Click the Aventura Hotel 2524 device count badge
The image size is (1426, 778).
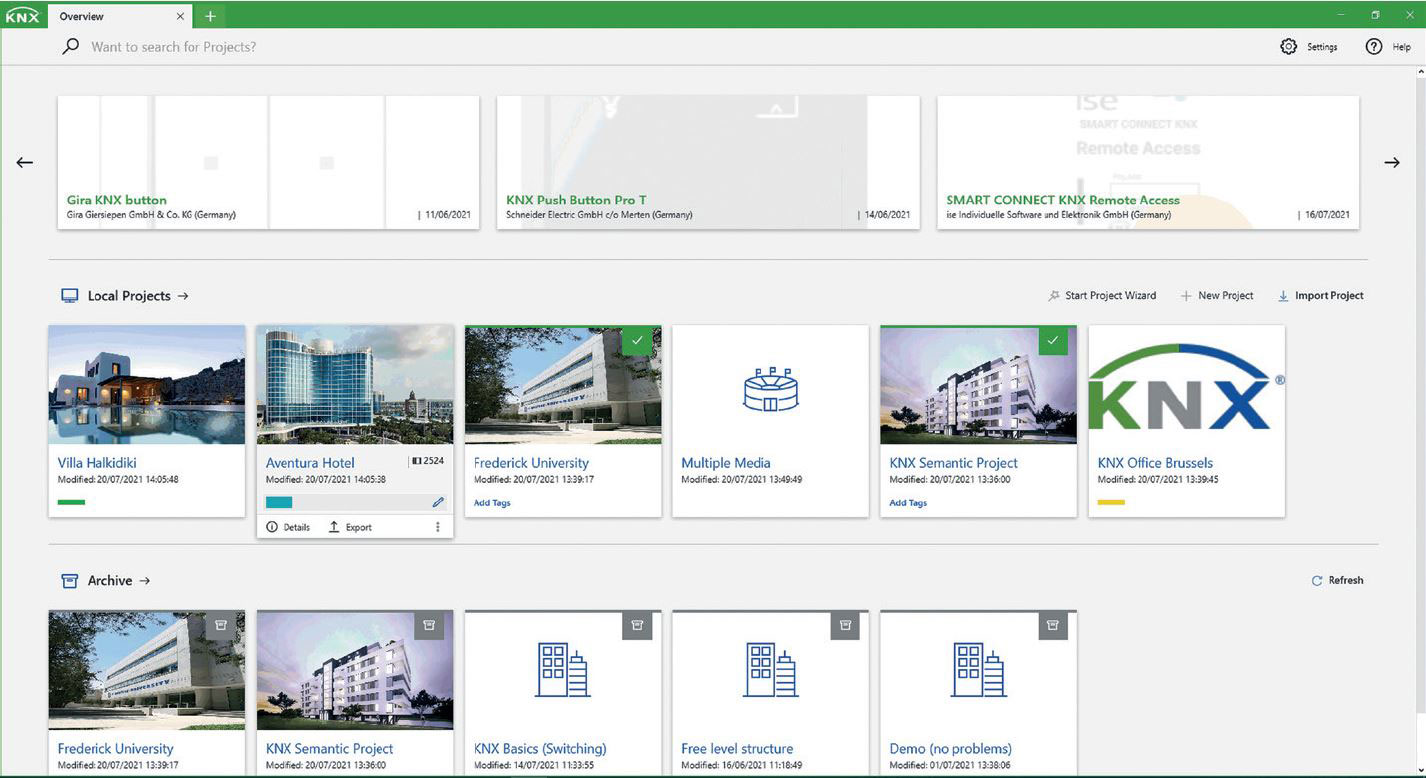tap(426, 462)
